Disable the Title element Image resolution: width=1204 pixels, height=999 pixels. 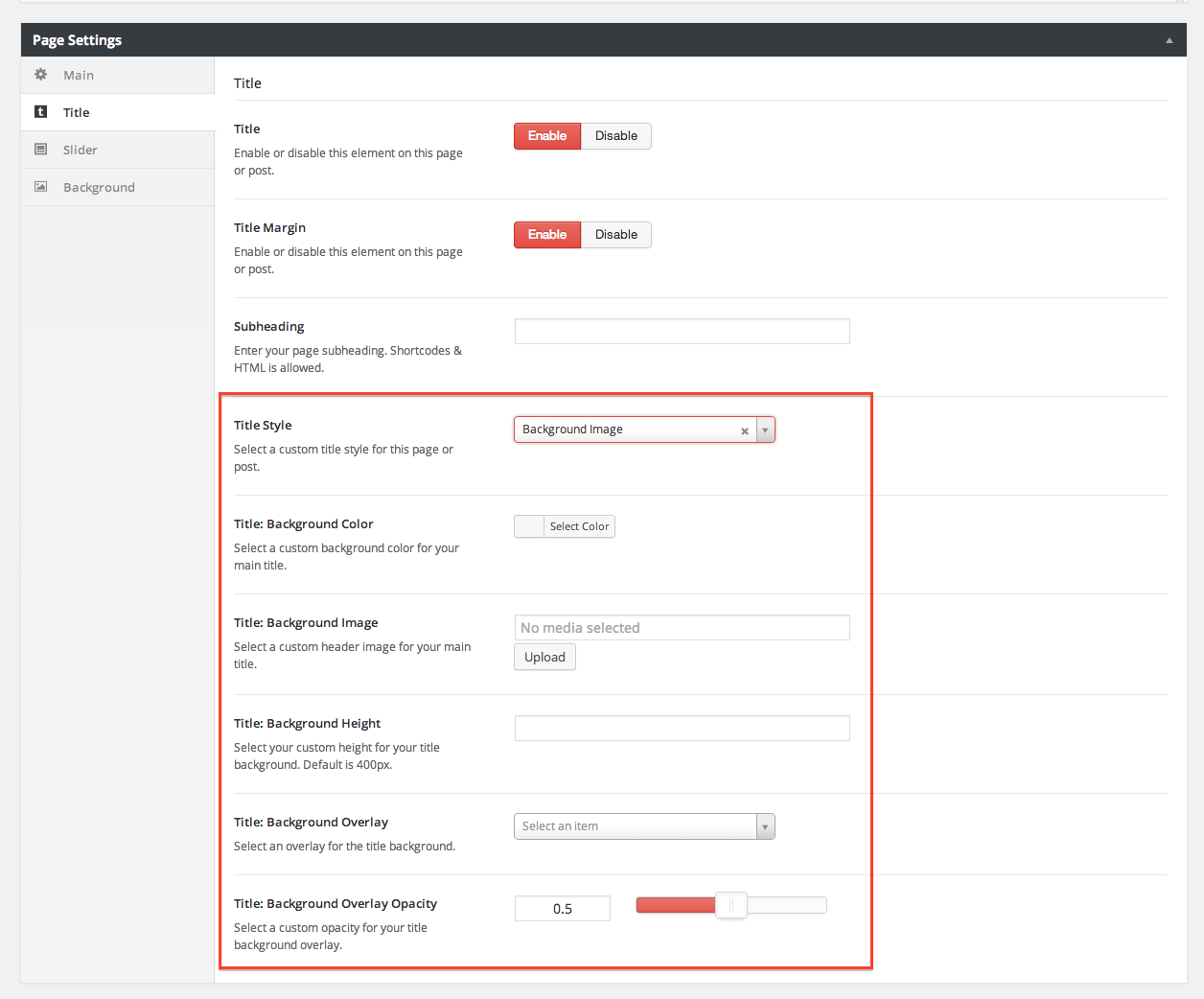pos(615,136)
